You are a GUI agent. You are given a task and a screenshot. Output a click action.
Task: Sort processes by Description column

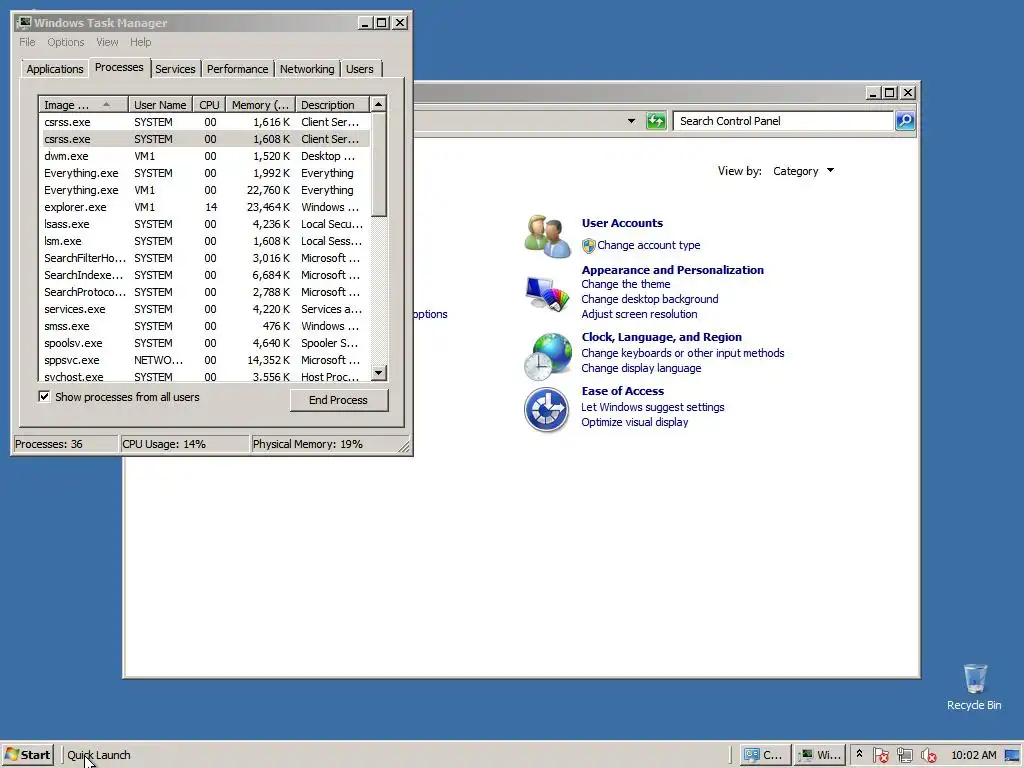coord(332,104)
